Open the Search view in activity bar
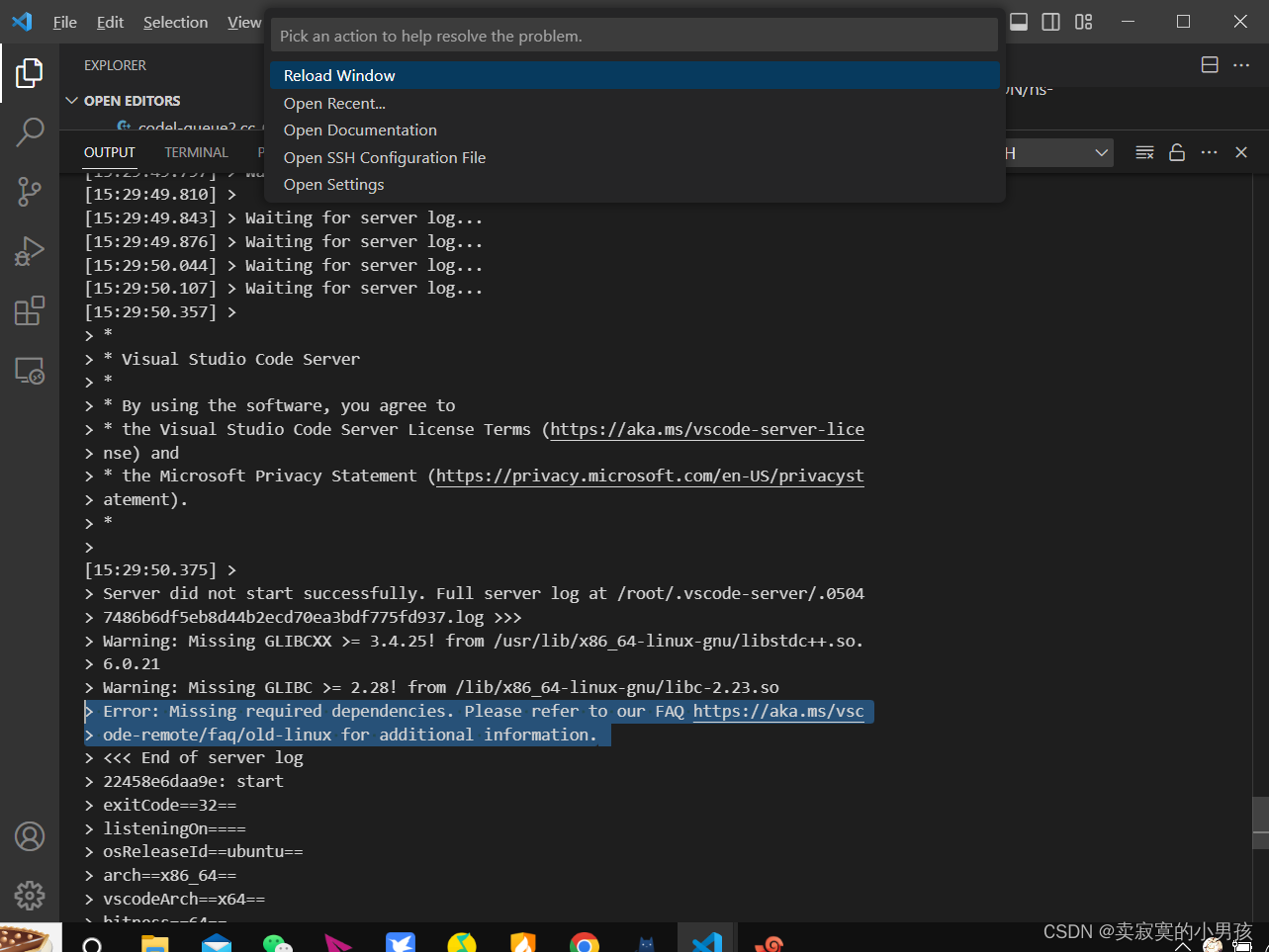 [x=30, y=131]
